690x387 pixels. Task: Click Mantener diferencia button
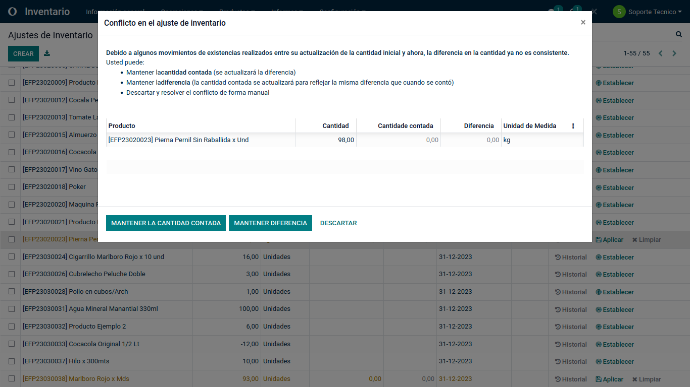(x=270, y=223)
